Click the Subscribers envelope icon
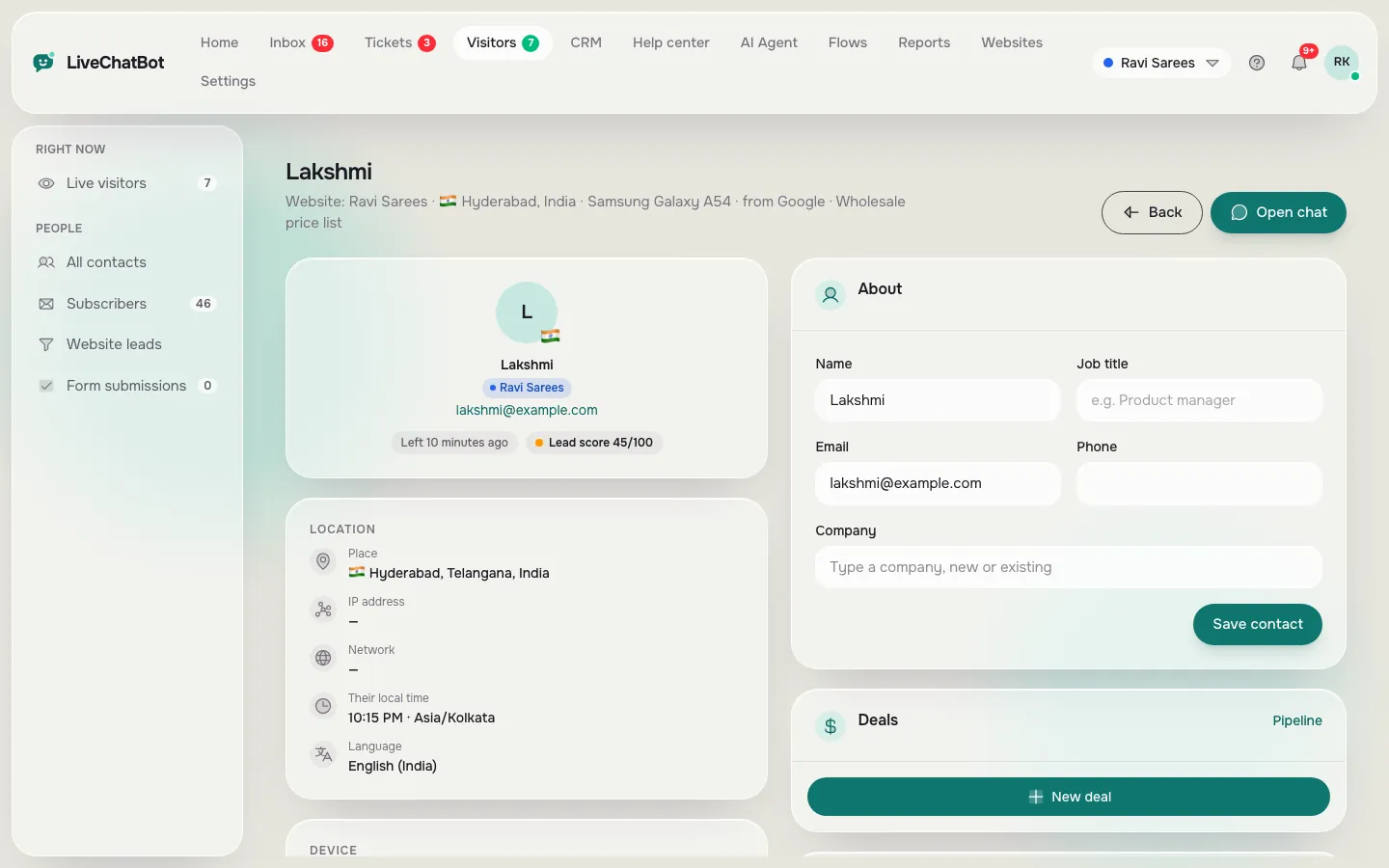 click(46, 304)
